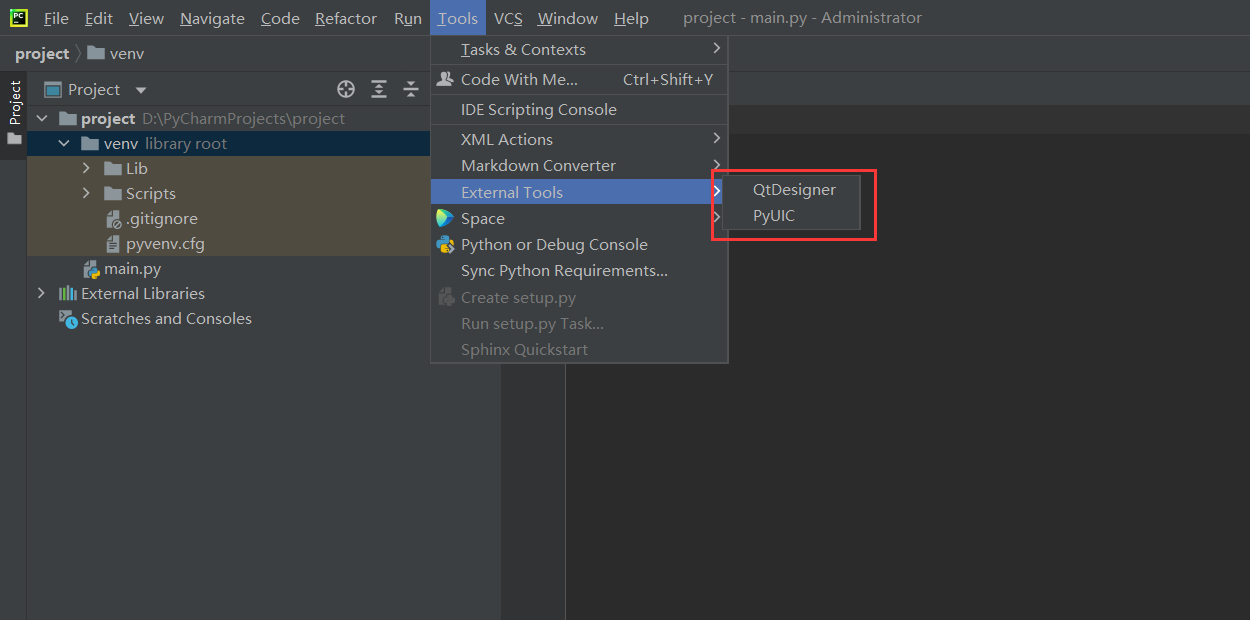Click the PyCharm logo in the title bar

pos(17,17)
